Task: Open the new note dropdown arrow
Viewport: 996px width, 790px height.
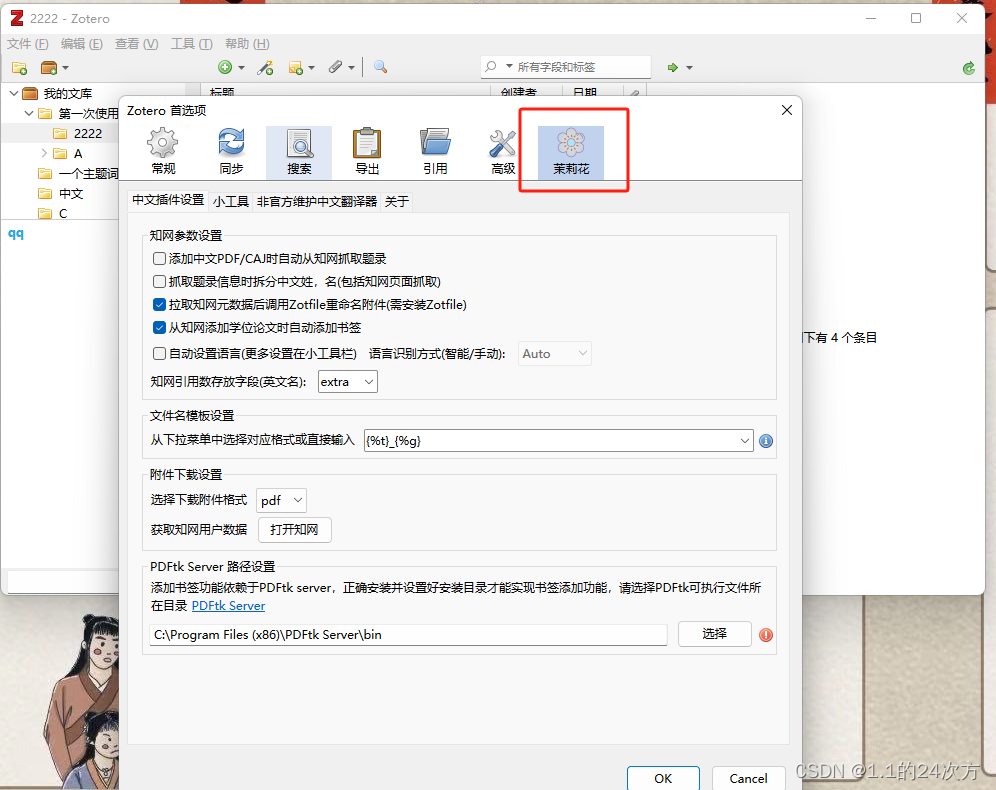Action: coord(311,67)
